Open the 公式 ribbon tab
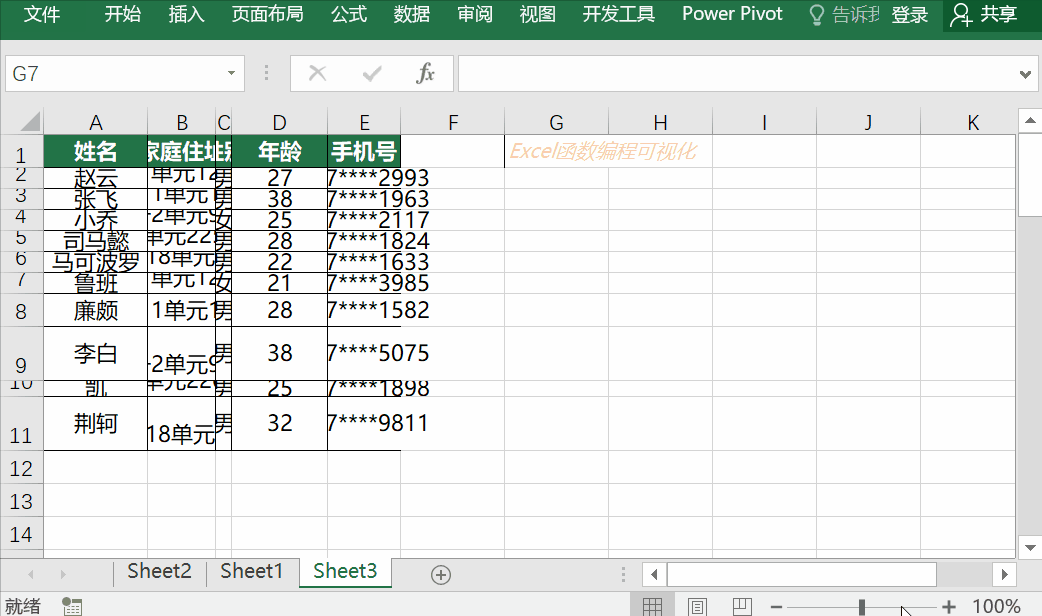1042x616 pixels. (x=349, y=14)
